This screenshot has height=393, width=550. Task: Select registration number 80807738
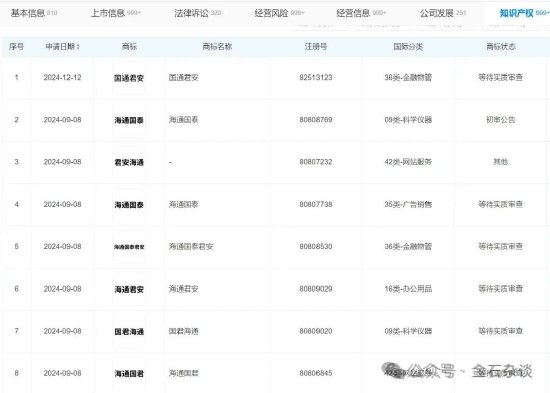point(316,204)
